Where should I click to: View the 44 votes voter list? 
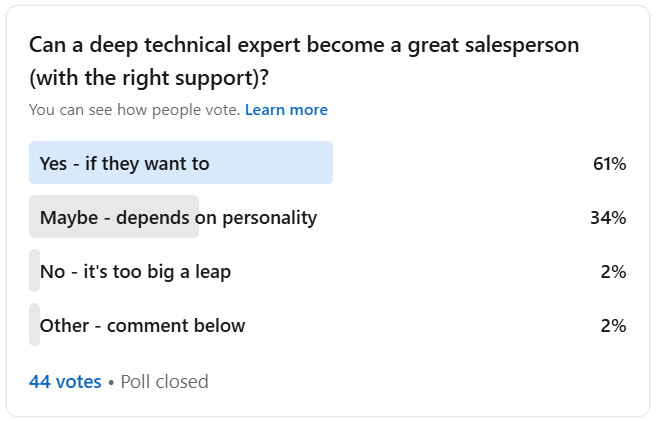click(65, 382)
